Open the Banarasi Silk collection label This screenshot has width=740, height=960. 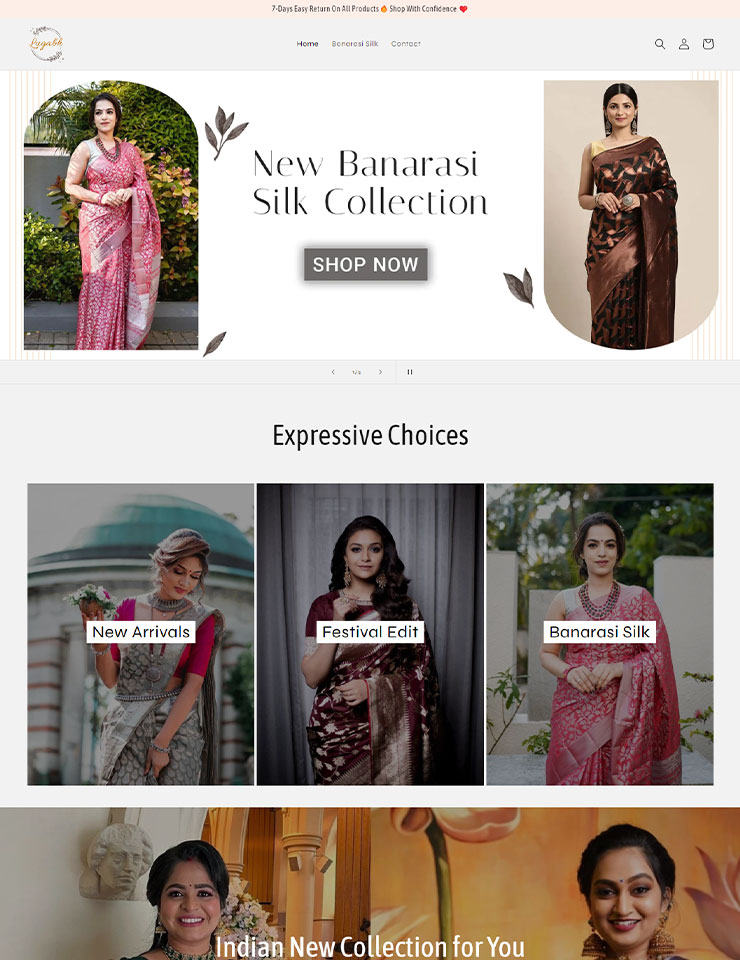(599, 632)
